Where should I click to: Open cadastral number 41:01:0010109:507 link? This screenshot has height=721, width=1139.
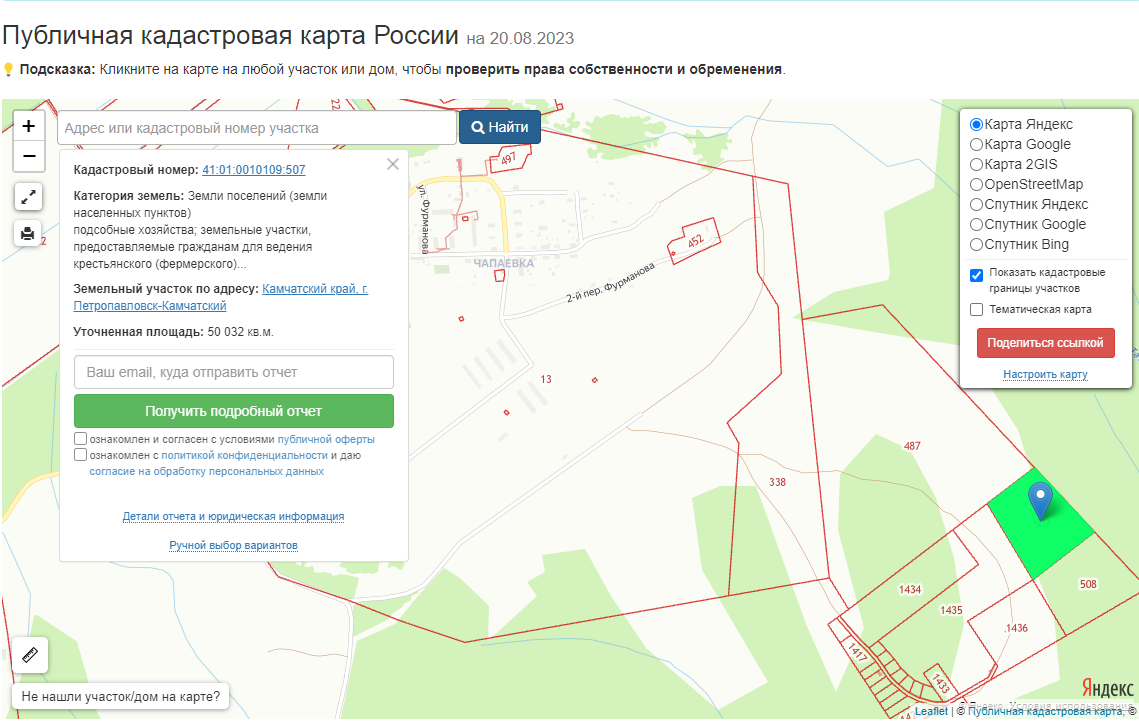pyautogui.click(x=254, y=170)
